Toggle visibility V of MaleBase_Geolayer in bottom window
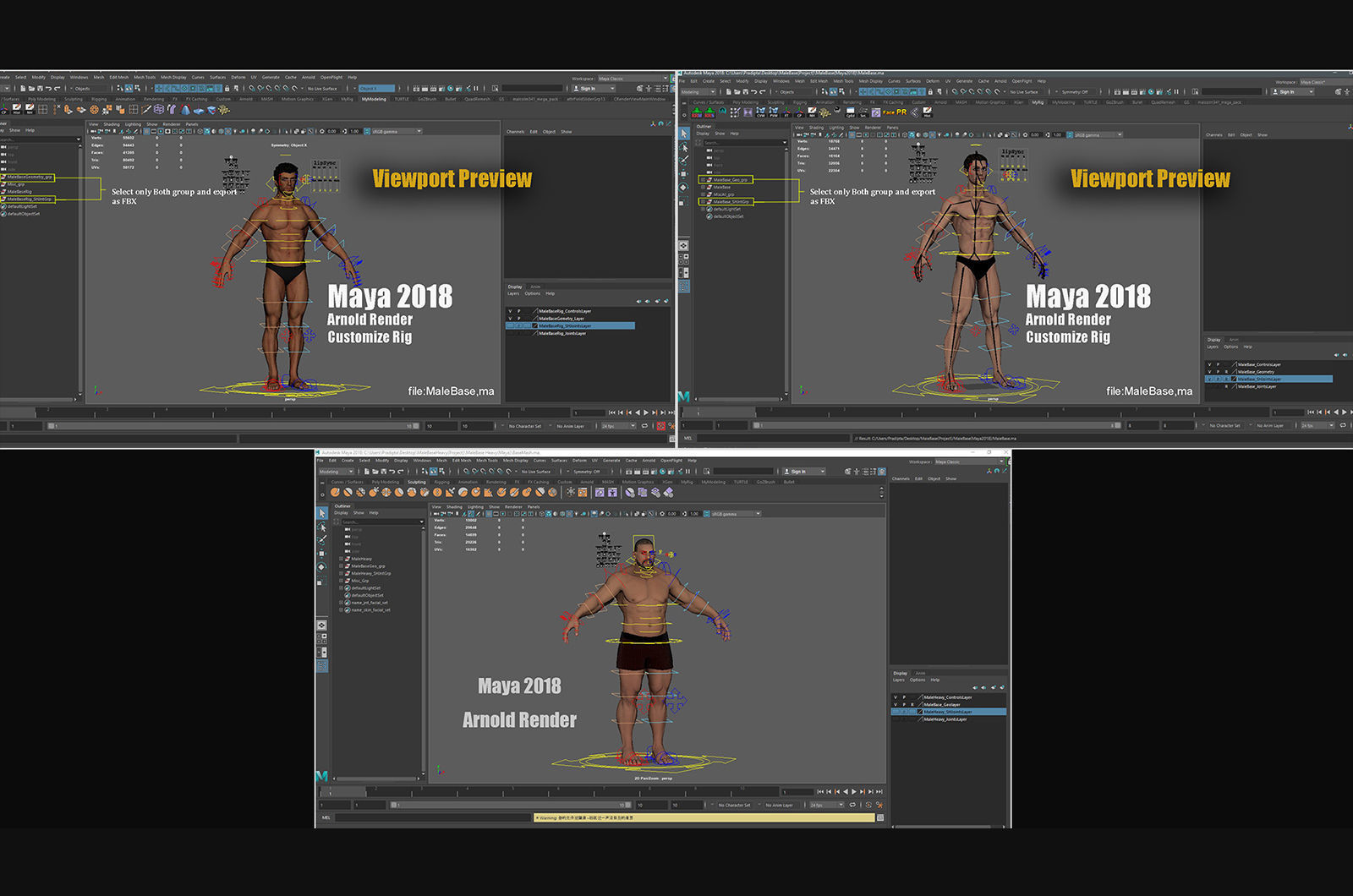This screenshot has width=1353, height=896. (x=896, y=705)
